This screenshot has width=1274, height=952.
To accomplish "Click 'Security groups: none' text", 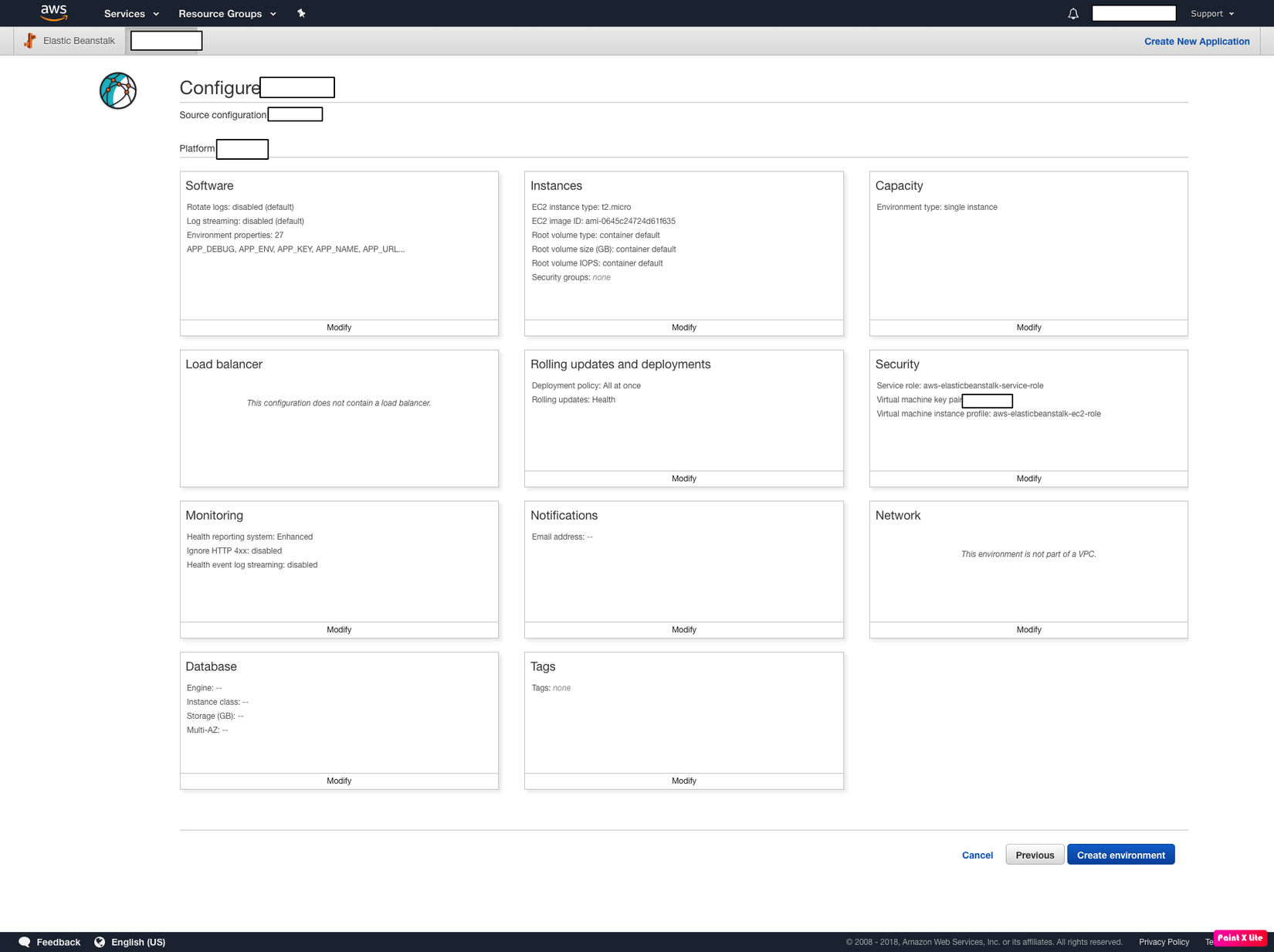I will pyautogui.click(x=571, y=277).
